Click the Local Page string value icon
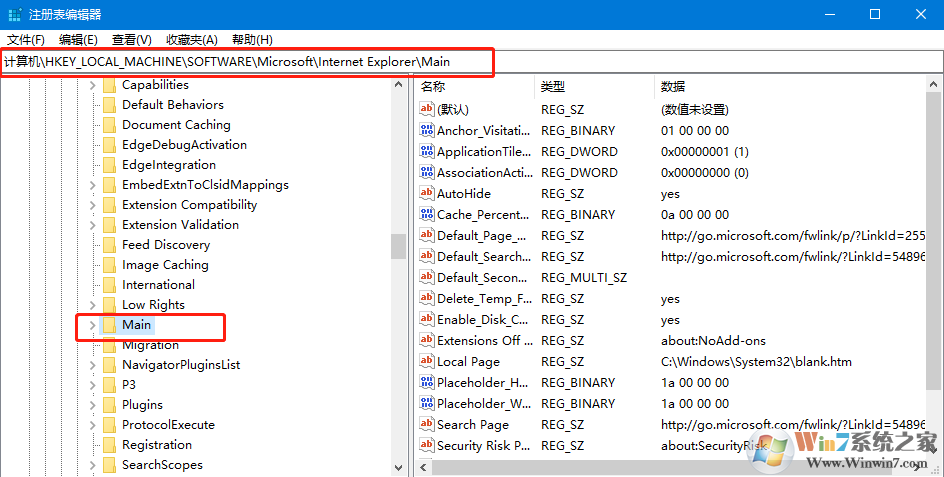Image resolution: width=944 pixels, height=477 pixels. click(427, 362)
